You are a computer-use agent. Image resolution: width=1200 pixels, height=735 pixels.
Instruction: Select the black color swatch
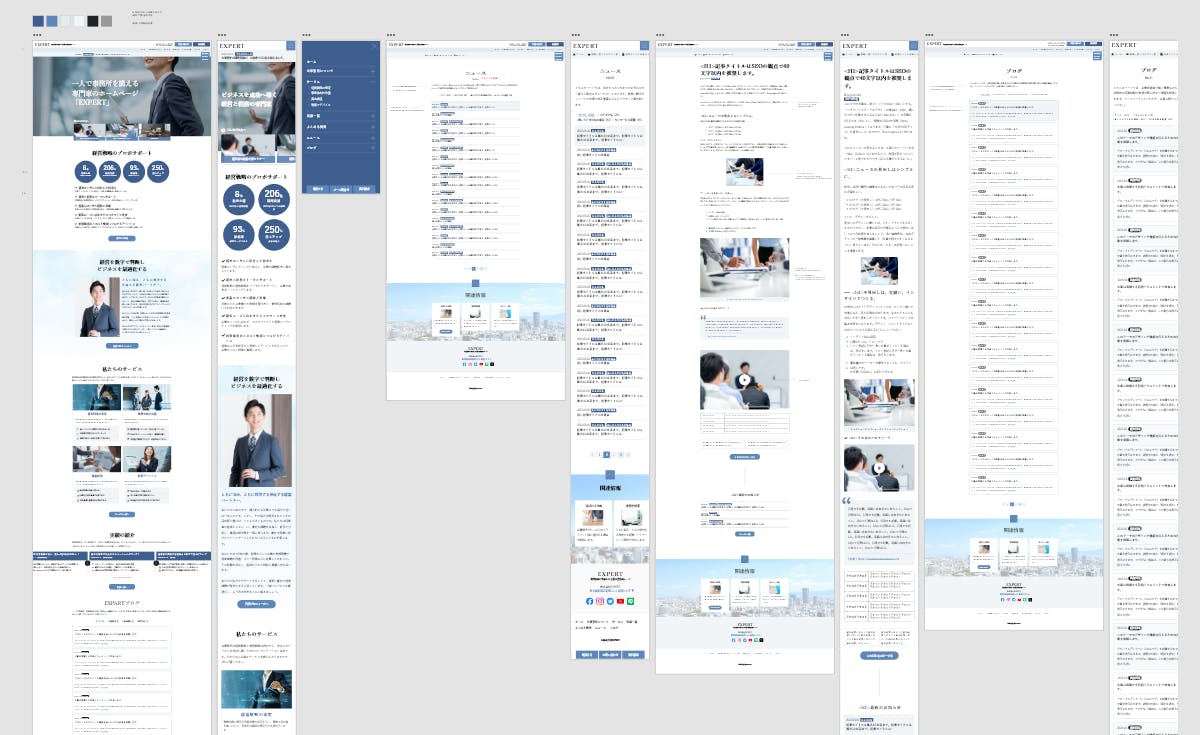(x=93, y=20)
